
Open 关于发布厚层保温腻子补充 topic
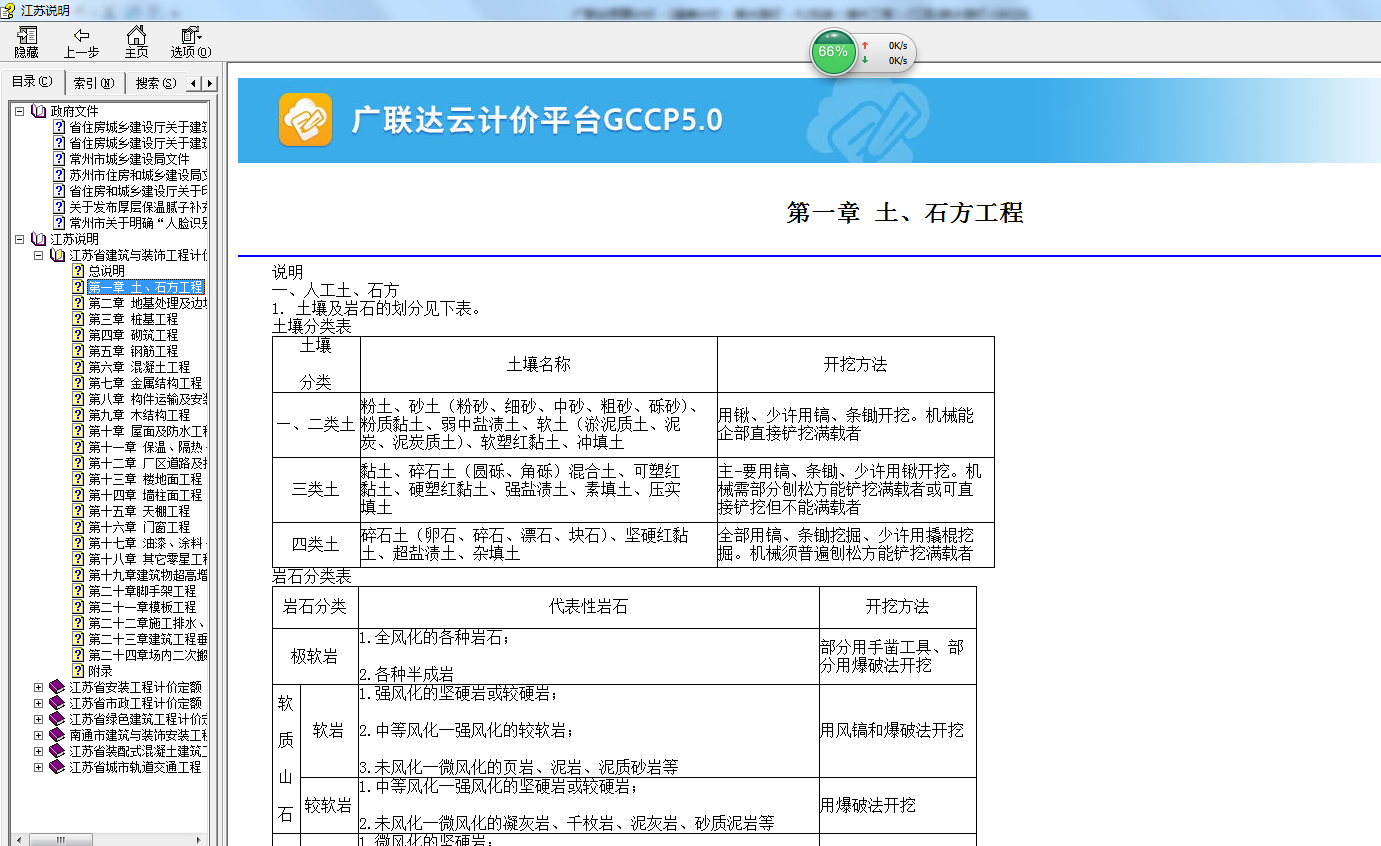click(138, 207)
